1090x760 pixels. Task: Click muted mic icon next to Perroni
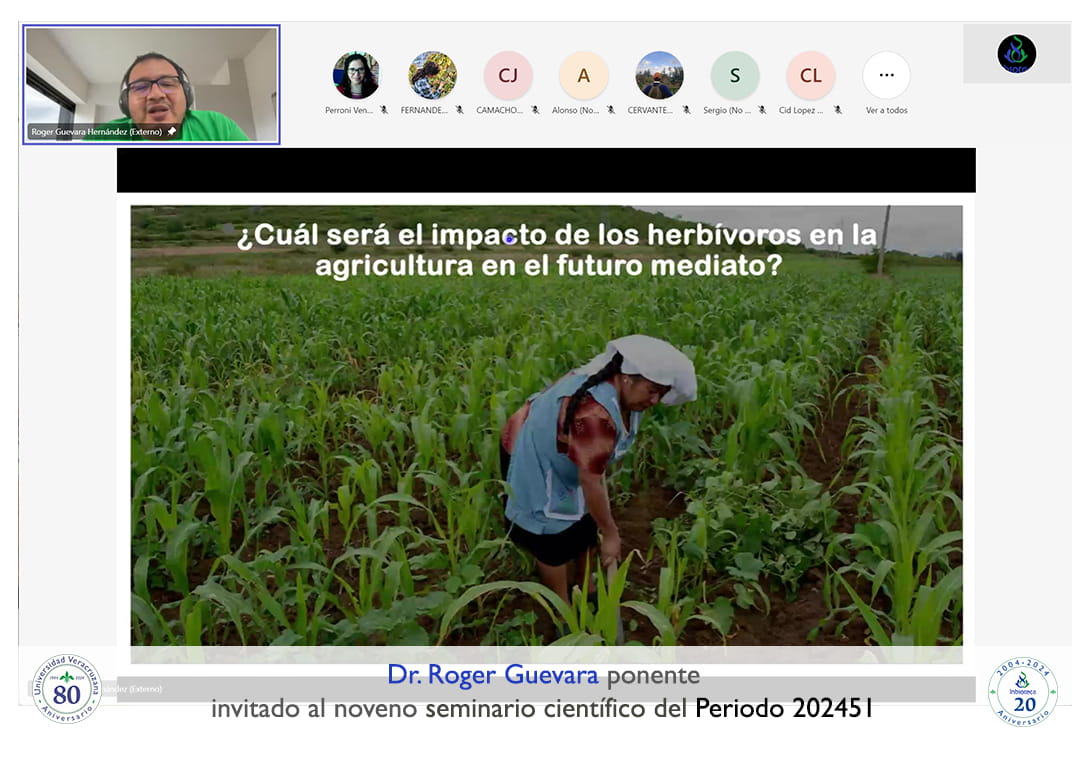pos(384,110)
